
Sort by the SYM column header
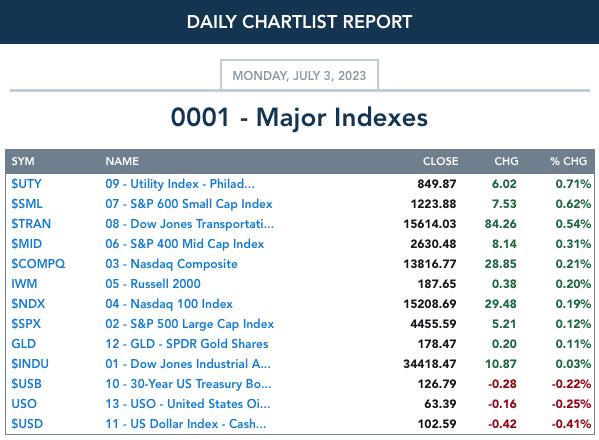(x=23, y=161)
